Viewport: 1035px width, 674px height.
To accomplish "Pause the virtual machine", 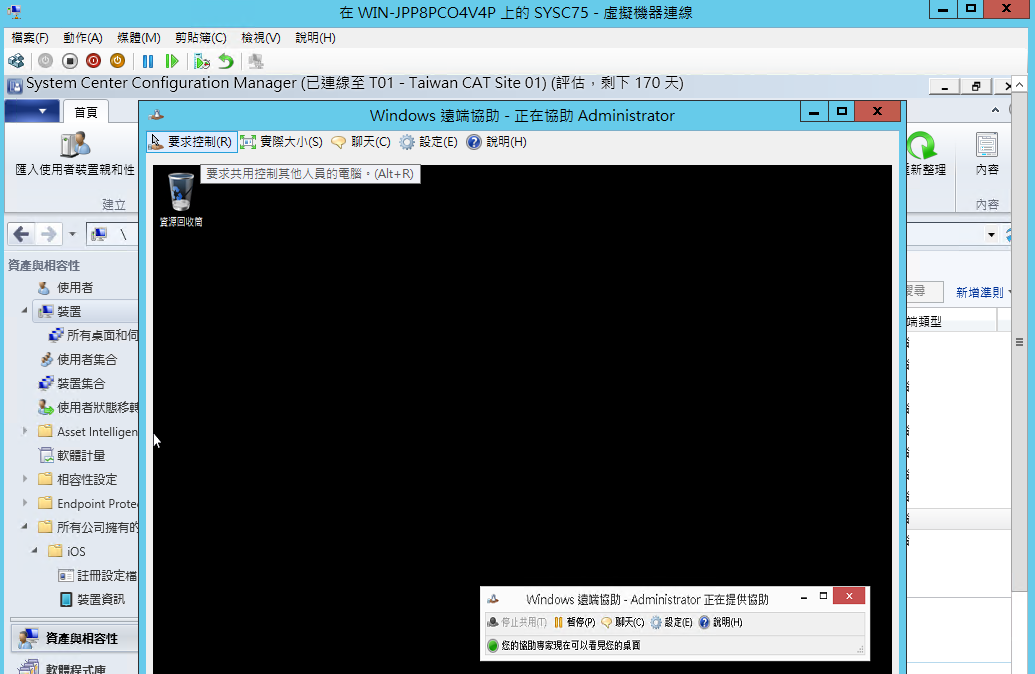I will click(148, 61).
